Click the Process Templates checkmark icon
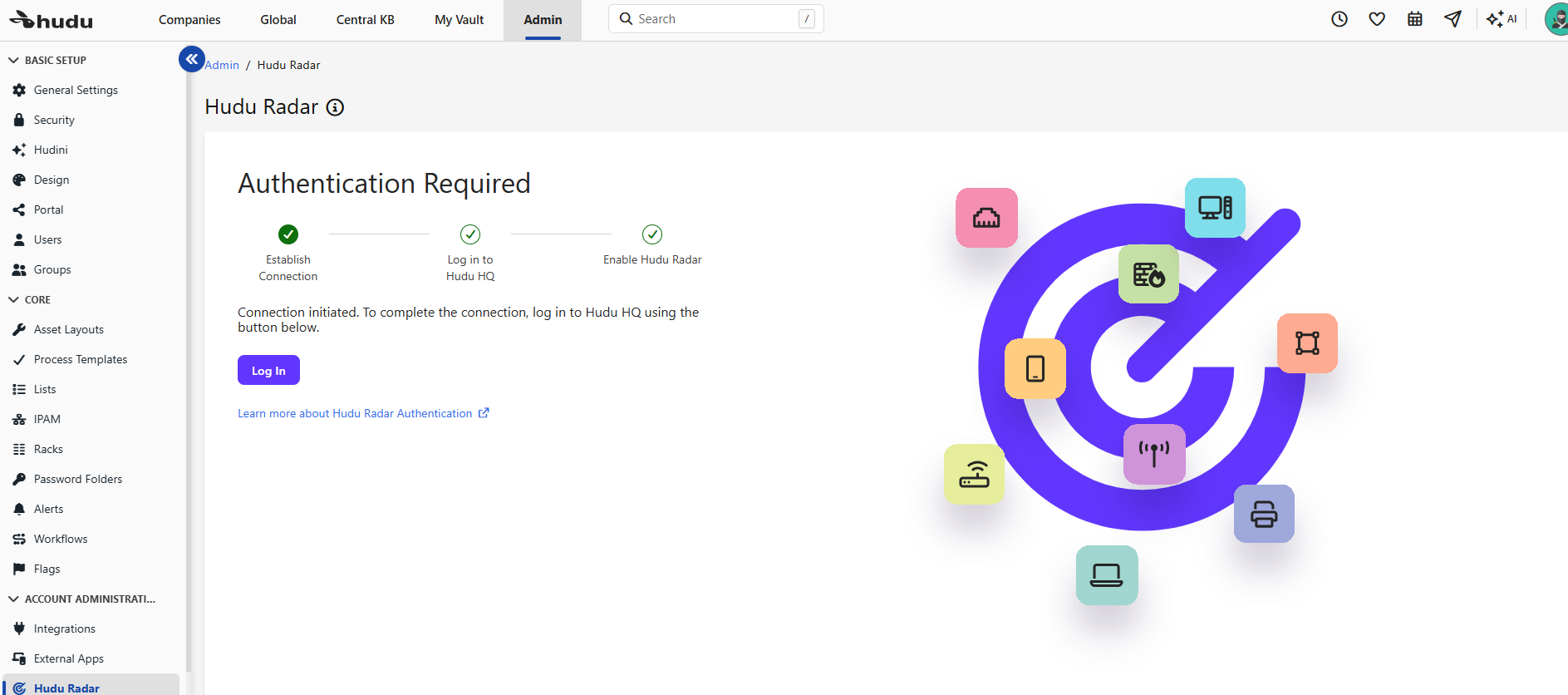This screenshot has height=695, width=1568. point(19,359)
